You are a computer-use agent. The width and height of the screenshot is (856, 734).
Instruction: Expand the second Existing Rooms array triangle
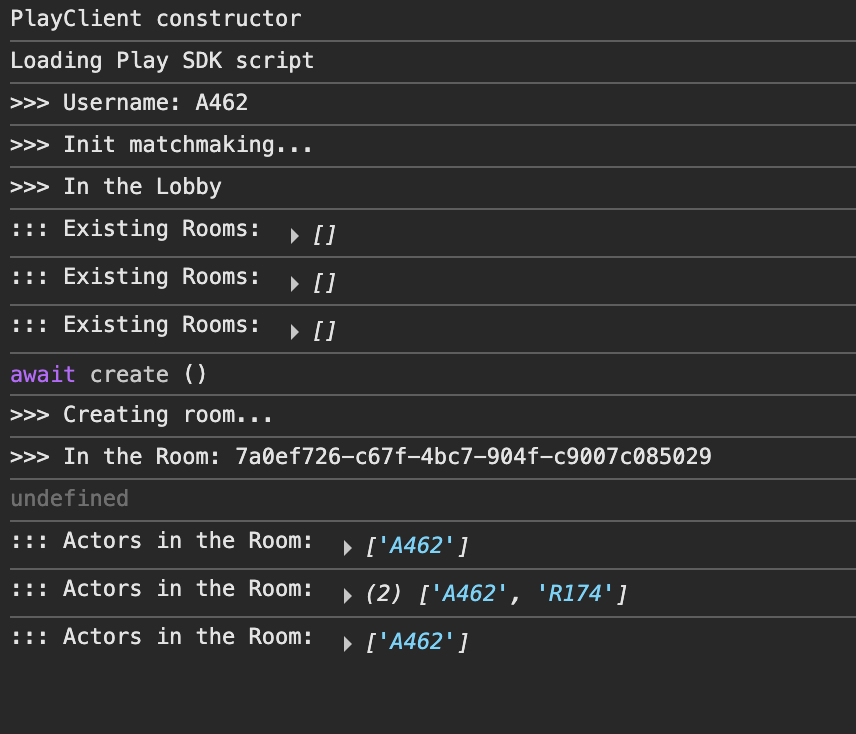(295, 284)
